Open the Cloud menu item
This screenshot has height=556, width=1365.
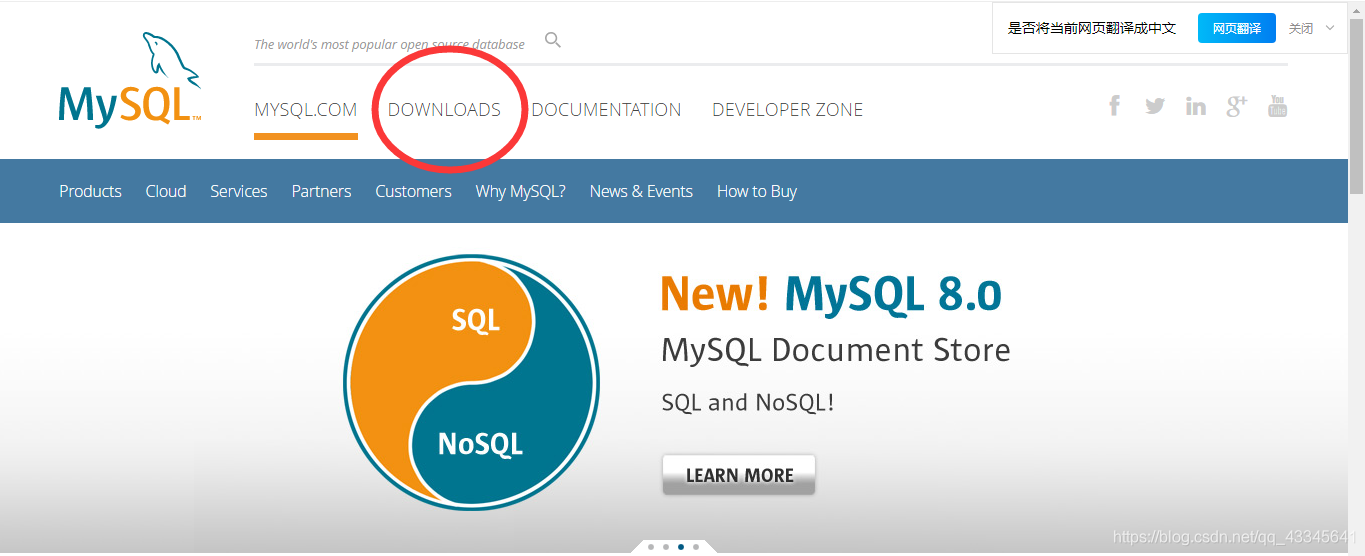[x=166, y=191]
